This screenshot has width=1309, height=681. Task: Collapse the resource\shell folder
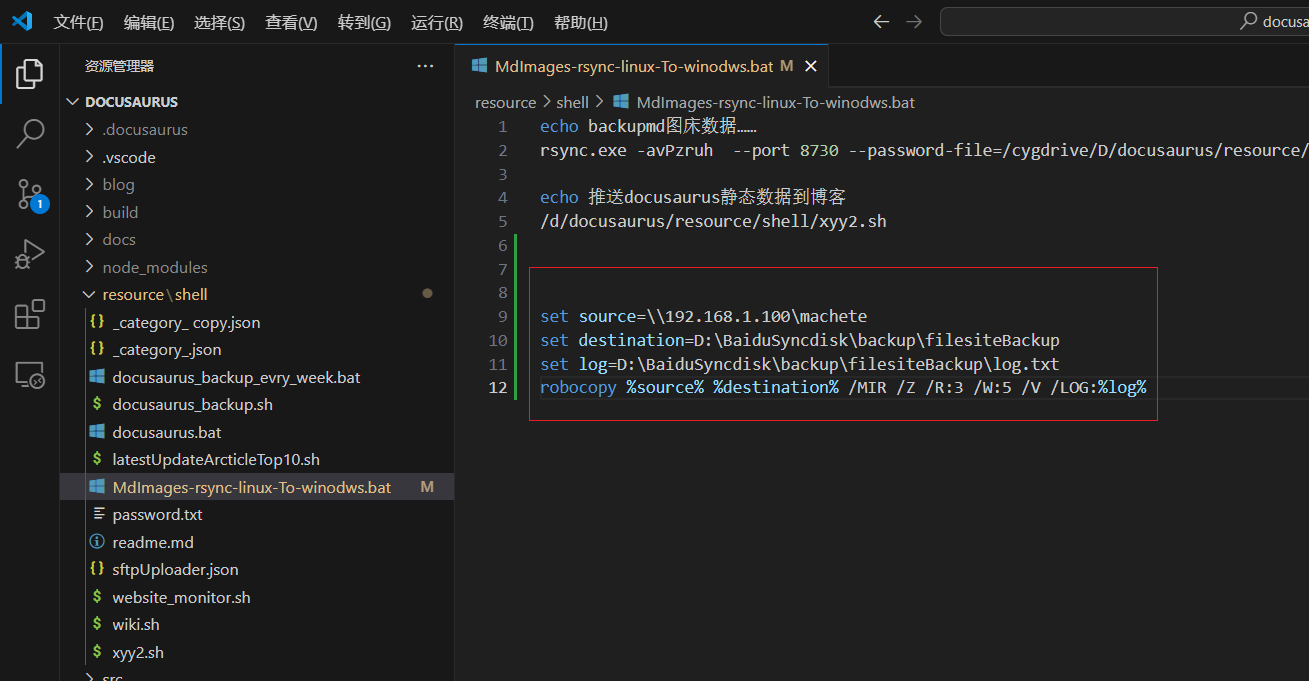tap(90, 294)
